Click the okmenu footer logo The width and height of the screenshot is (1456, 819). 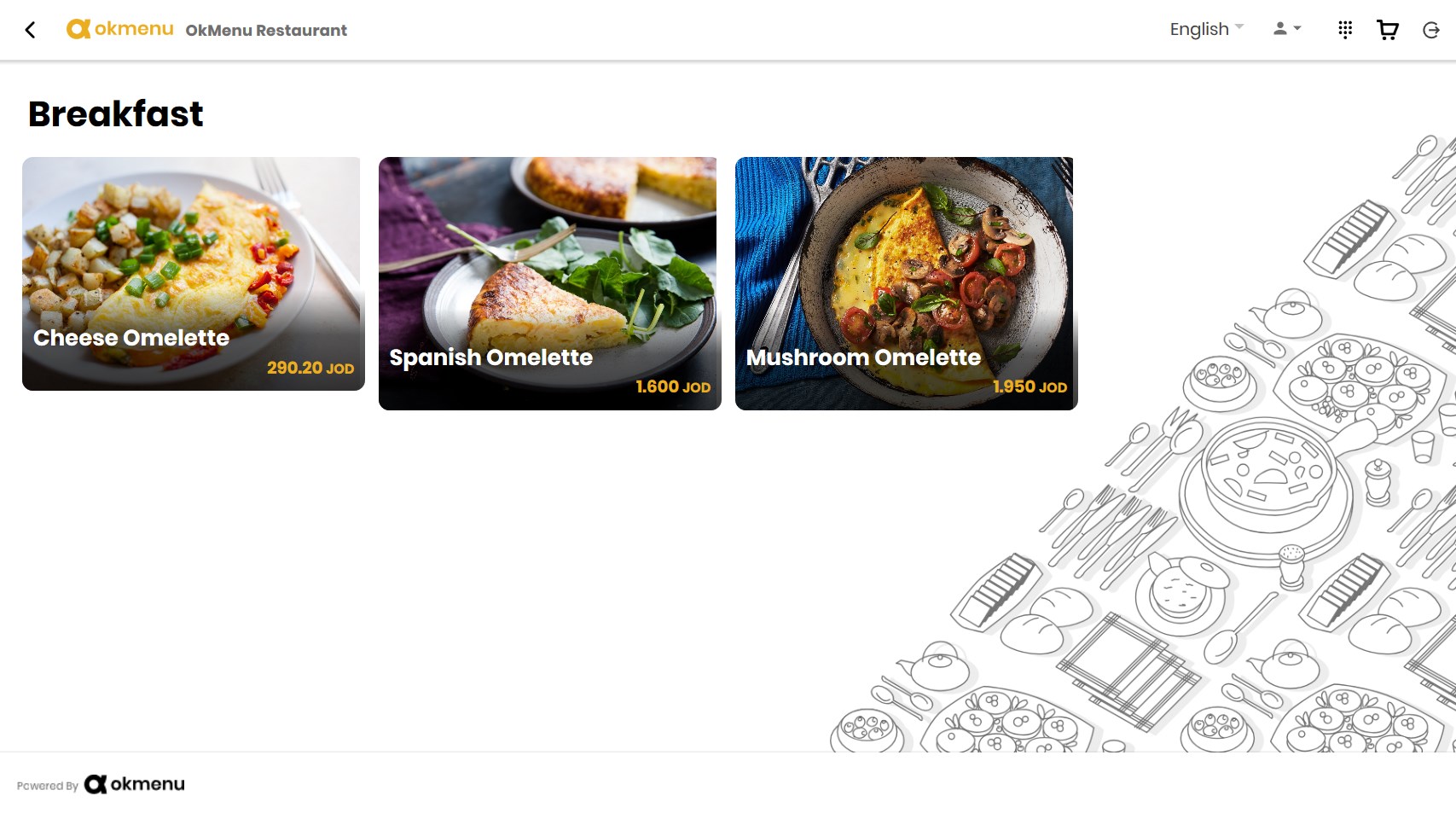pyautogui.click(x=135, y=784)
